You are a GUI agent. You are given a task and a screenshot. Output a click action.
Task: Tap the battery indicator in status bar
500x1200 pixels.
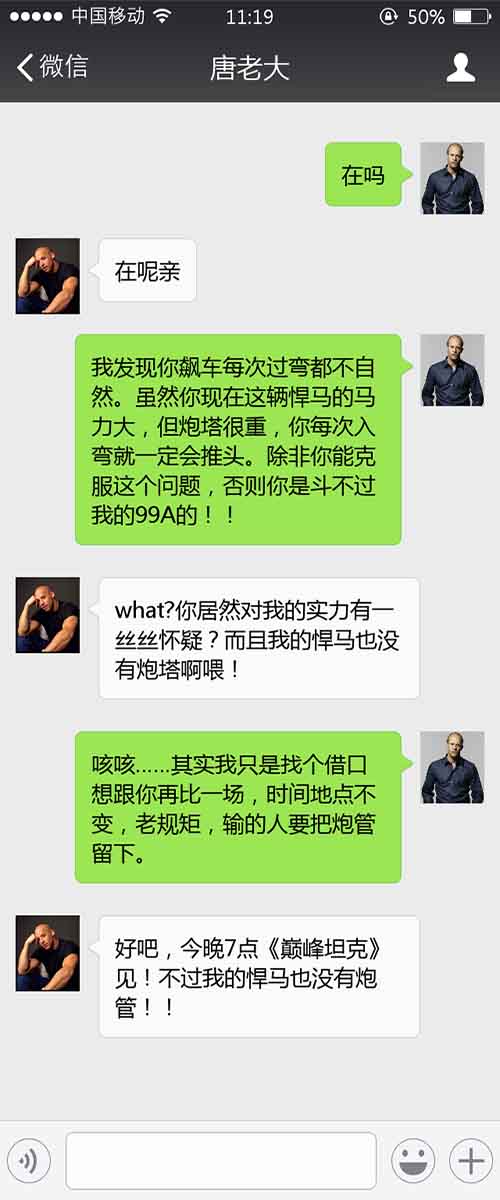tap(470, 17)
